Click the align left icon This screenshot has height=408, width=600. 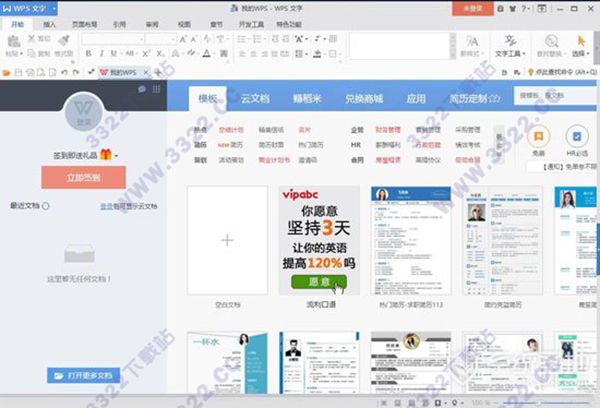pyautogui.click(x=242, y=54)
